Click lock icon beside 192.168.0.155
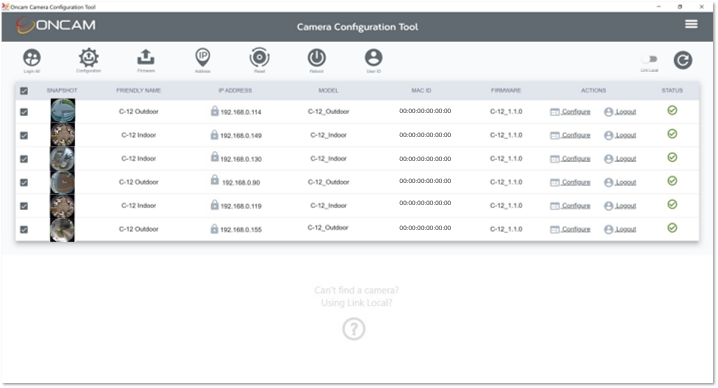The width and height of the screenshot is (718, 388). coord(214,228)
